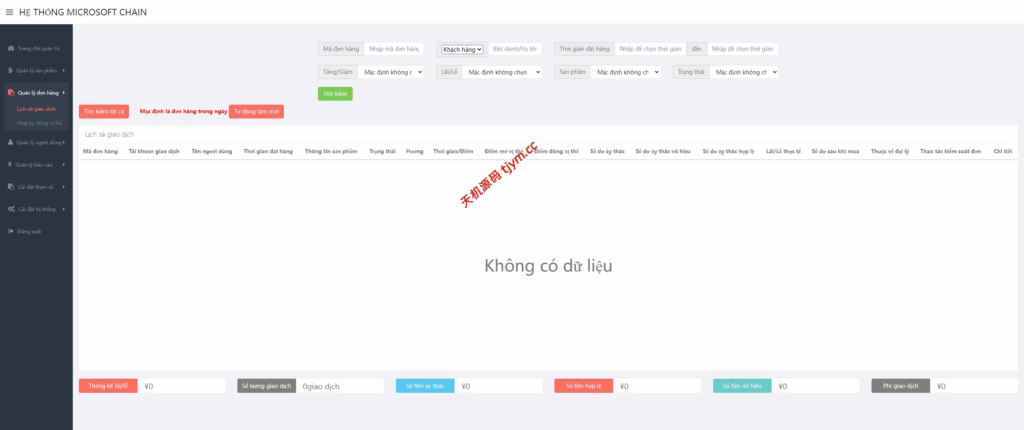Open the Khách hàng dropdown
Screen dimensions: 1024x430
pos(463,48)
